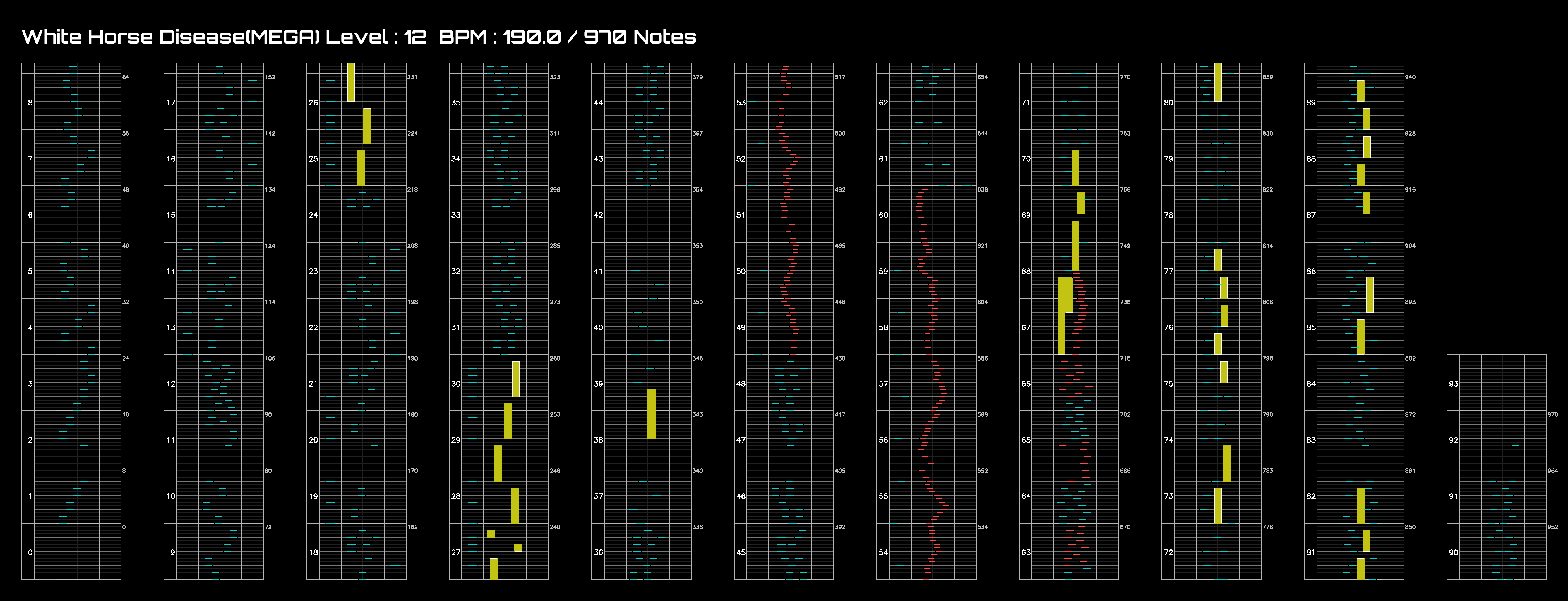The height and width of the screenshot is (601, 1568).
Task: Click the note count 448
Action: point(840,302)
